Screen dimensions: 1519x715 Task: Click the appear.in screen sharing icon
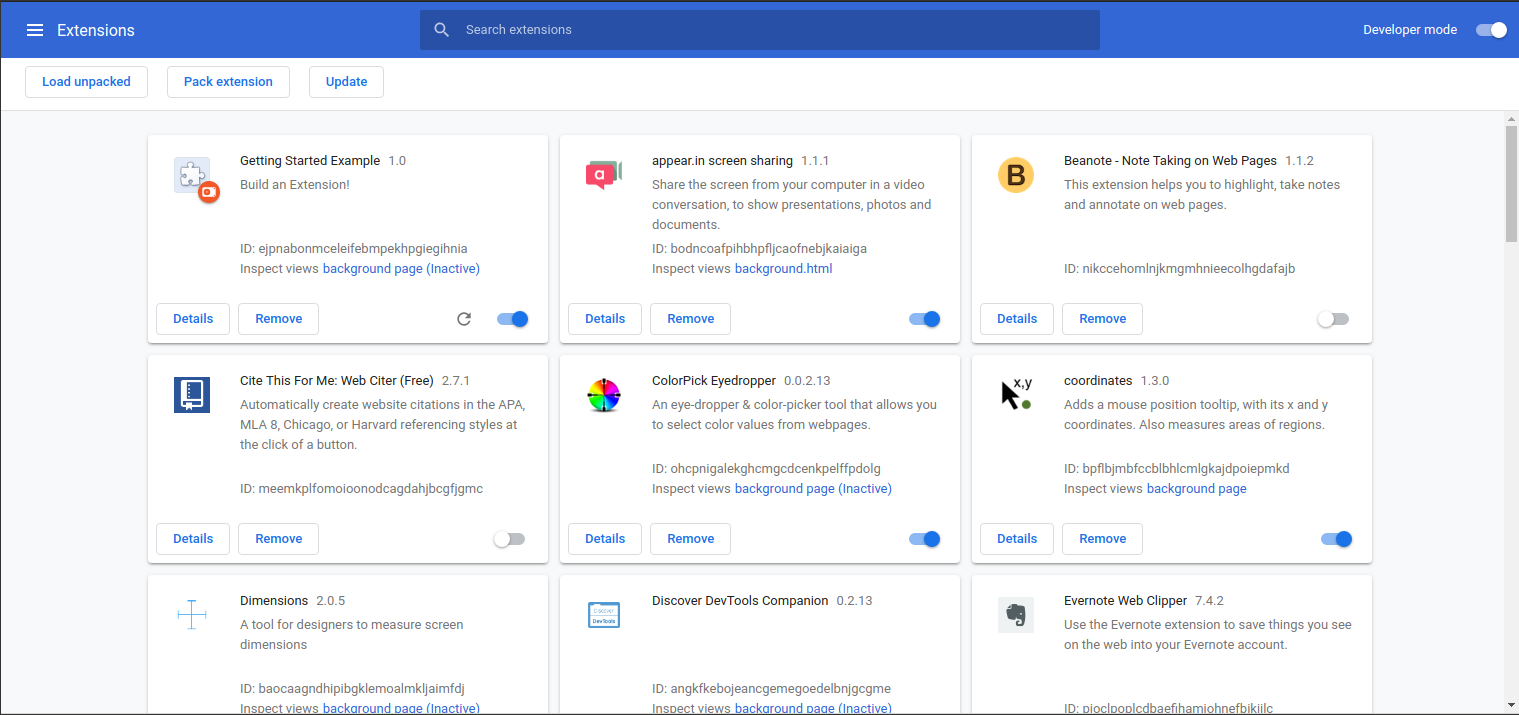(x=603, y=175)
